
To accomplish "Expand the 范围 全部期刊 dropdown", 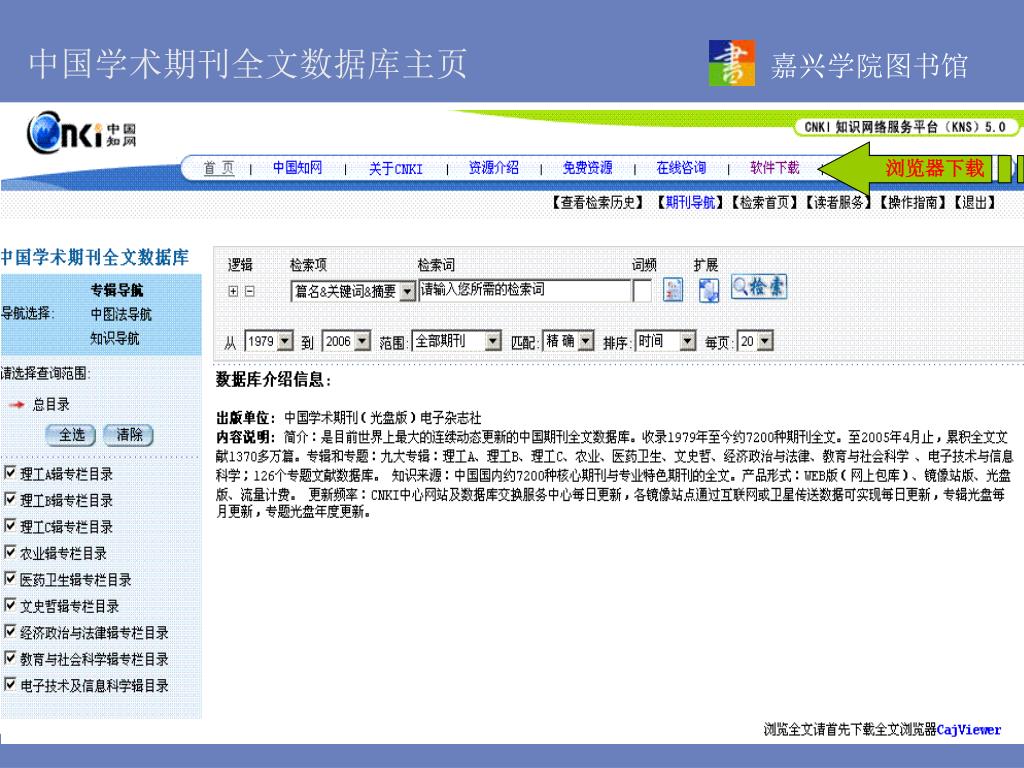I will tap(456, 341).
